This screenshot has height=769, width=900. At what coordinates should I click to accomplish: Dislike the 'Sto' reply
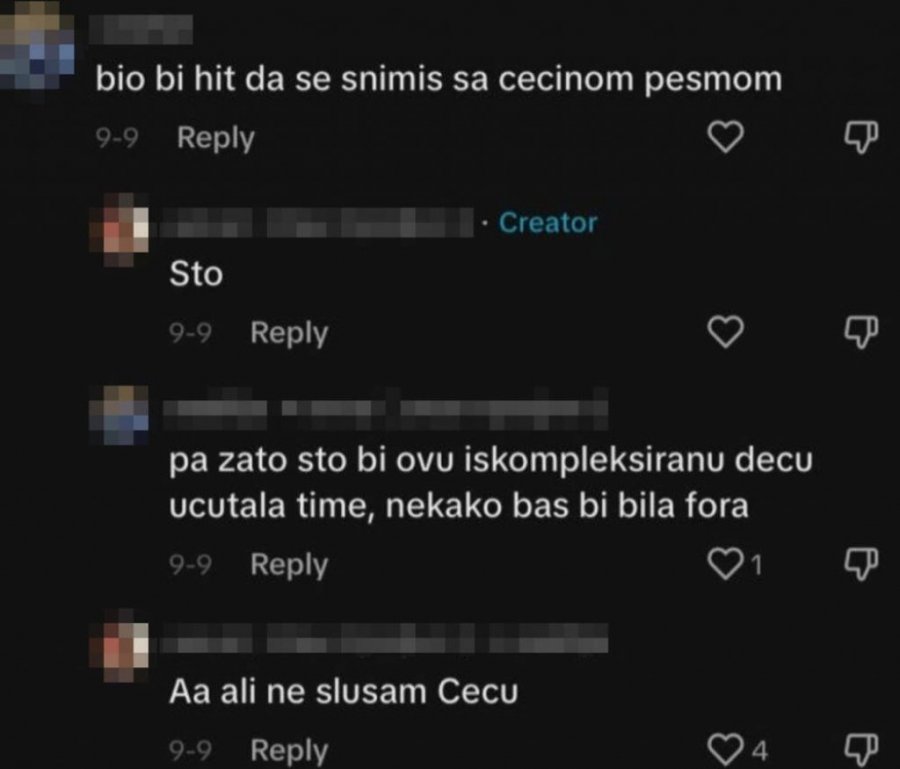point(861,332)
